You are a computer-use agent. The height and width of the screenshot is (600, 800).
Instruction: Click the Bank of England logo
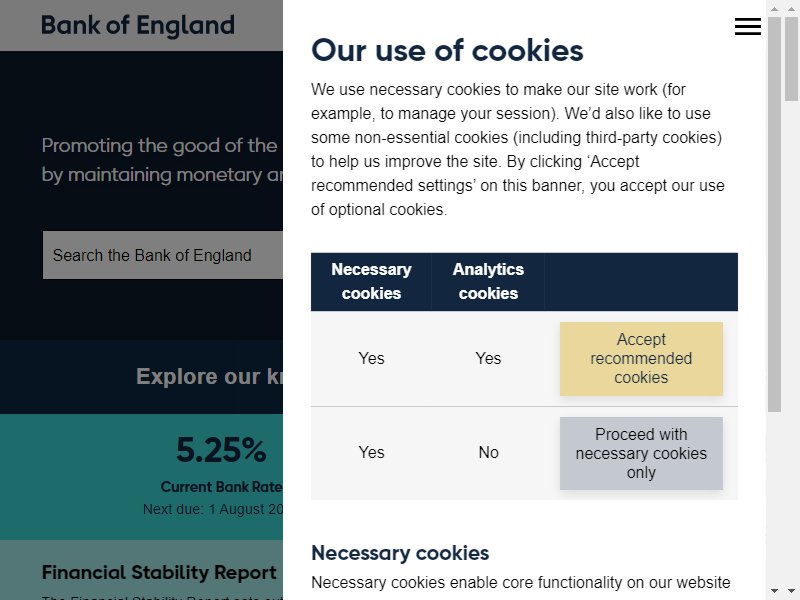[x=138, y=26]
